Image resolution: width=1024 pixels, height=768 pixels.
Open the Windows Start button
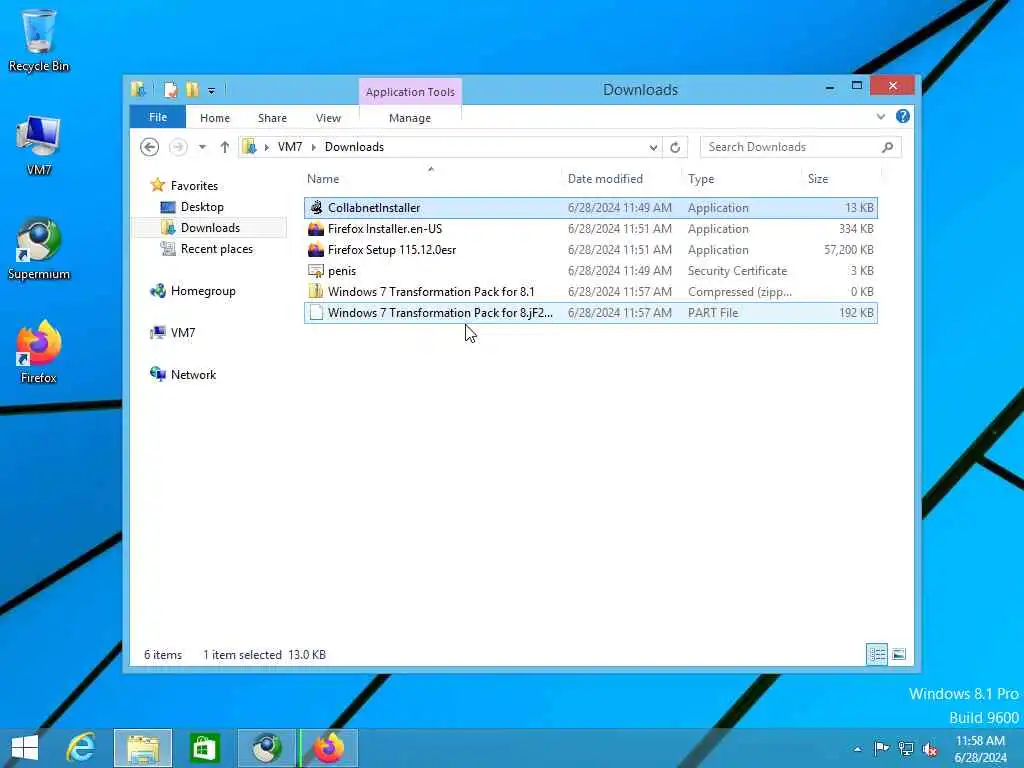tap(25, 748)
